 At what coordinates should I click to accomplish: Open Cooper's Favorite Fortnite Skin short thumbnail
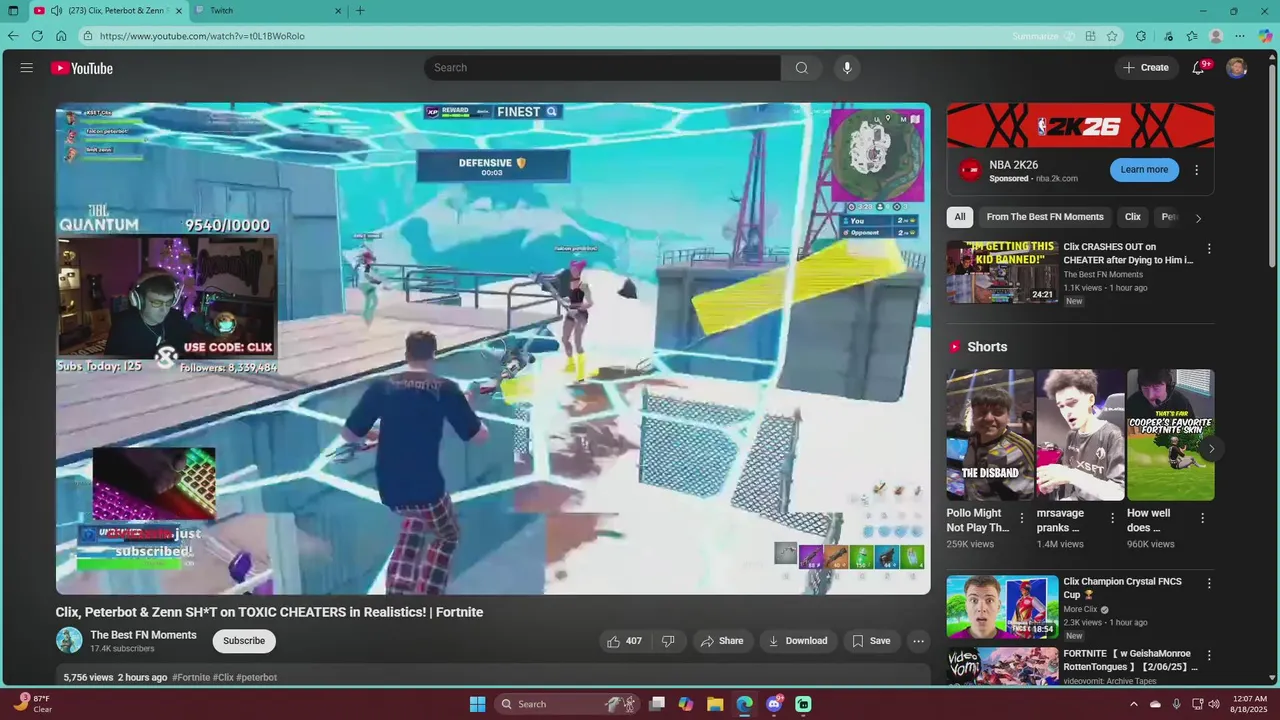point(1170,434)
